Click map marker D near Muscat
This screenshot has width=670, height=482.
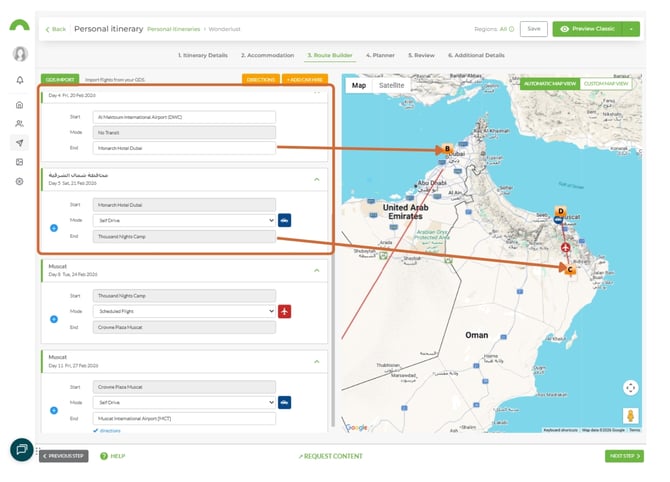click(561, 211)
